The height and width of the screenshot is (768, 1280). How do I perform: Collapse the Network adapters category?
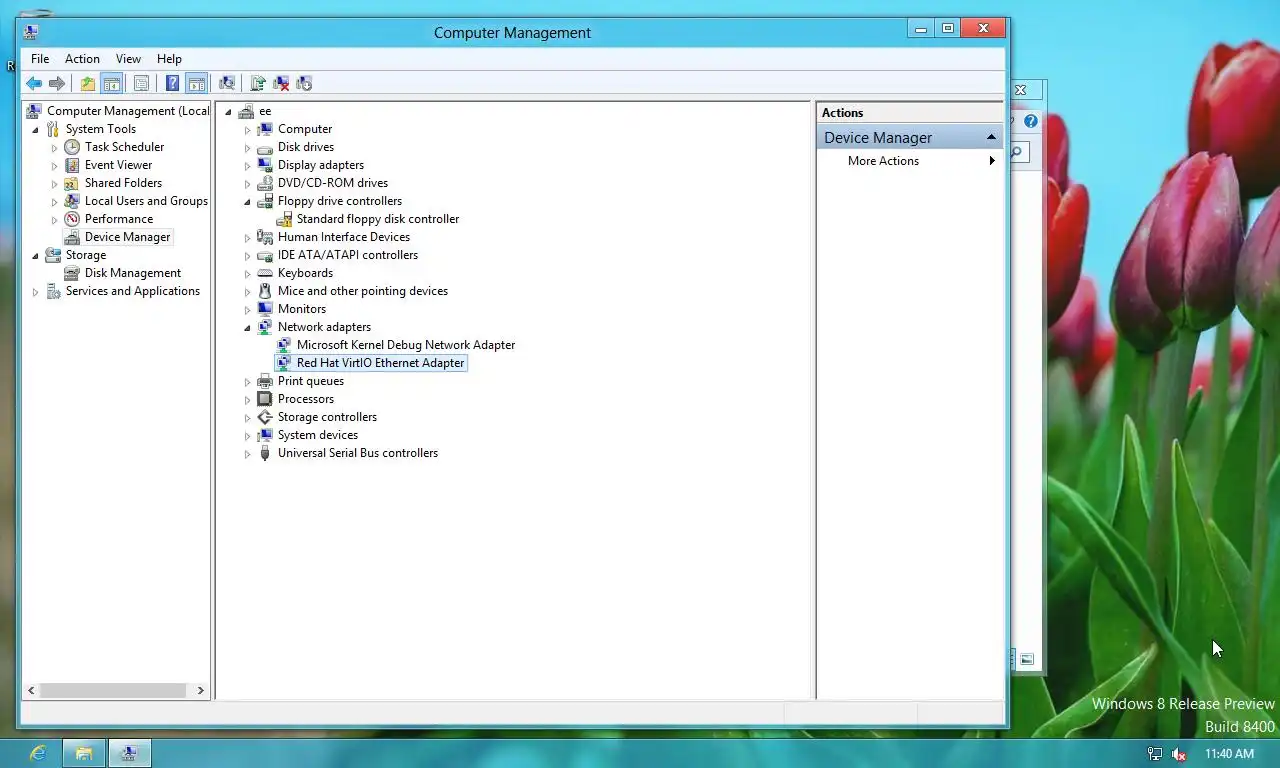(x=248, y=327)
